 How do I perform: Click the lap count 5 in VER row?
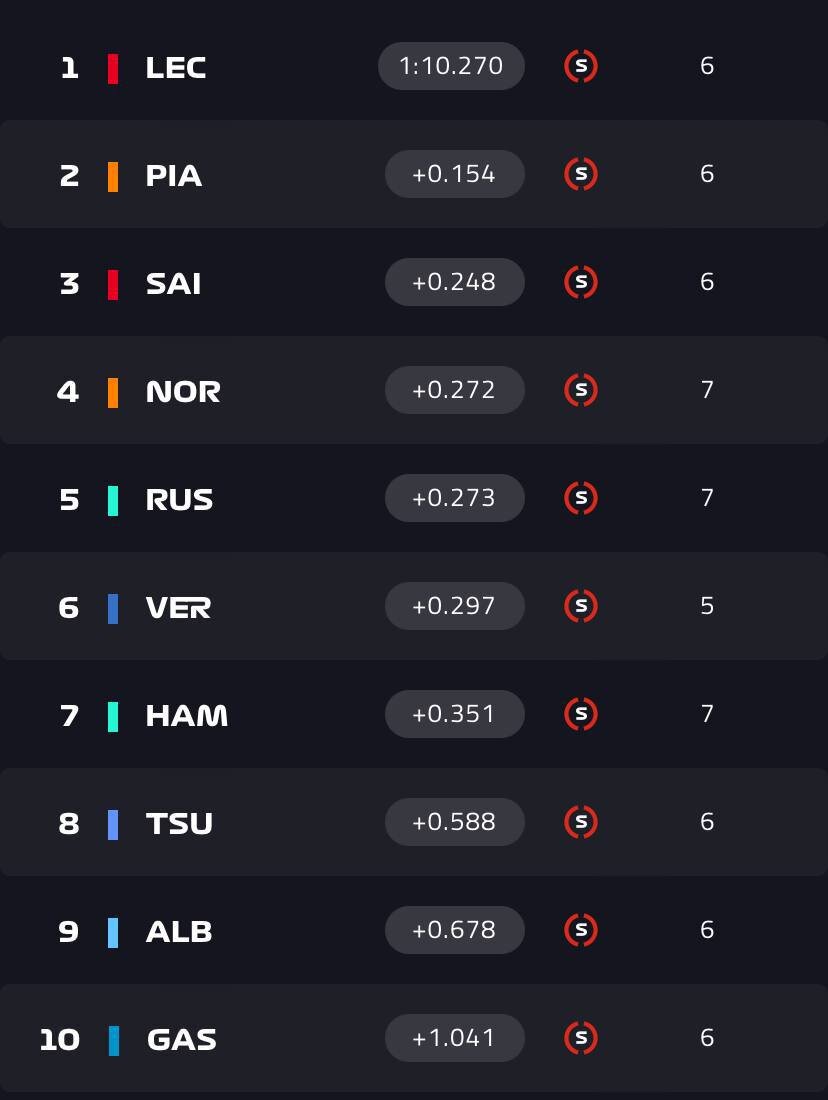[707, 607]
